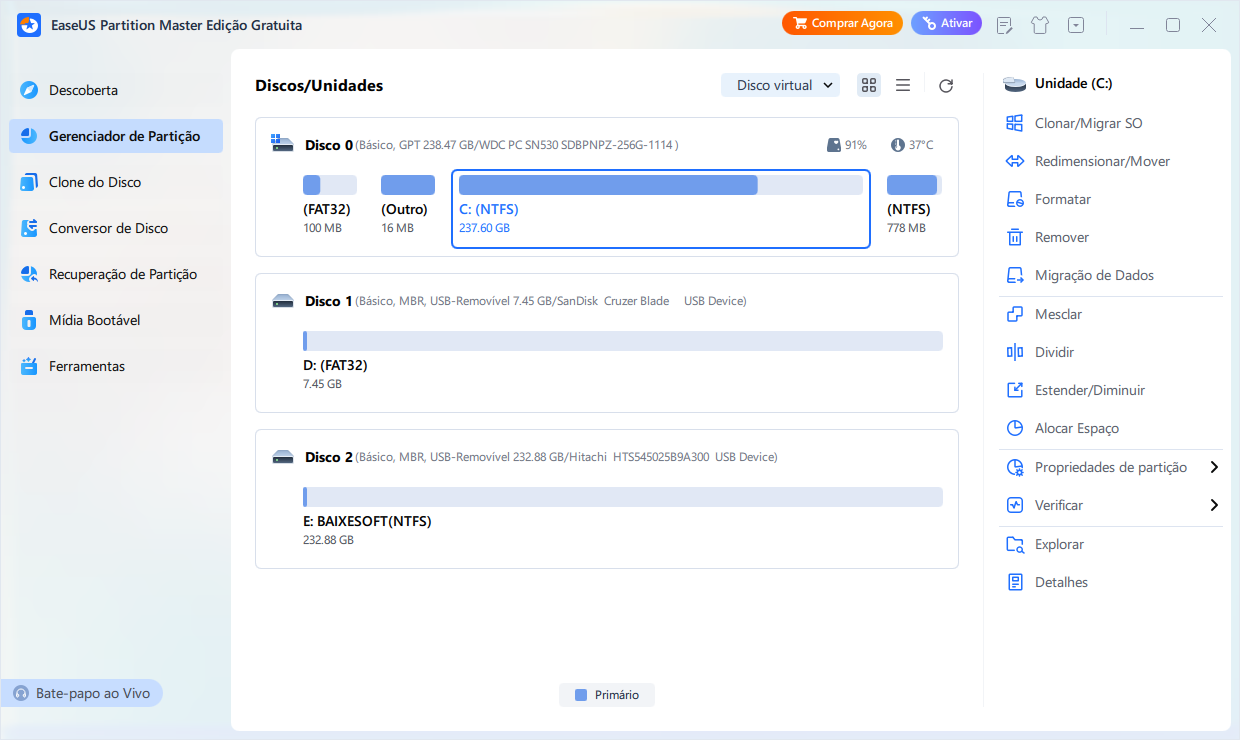
Task: Select the C: NTFS partition usage bar
Action: pos(660,185)
